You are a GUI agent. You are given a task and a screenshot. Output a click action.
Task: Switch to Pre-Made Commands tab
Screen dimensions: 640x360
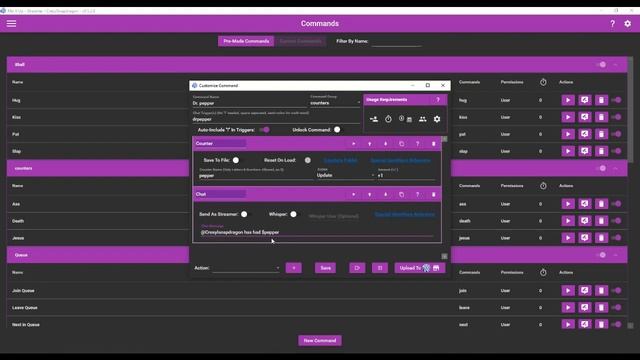coord(246,41)
